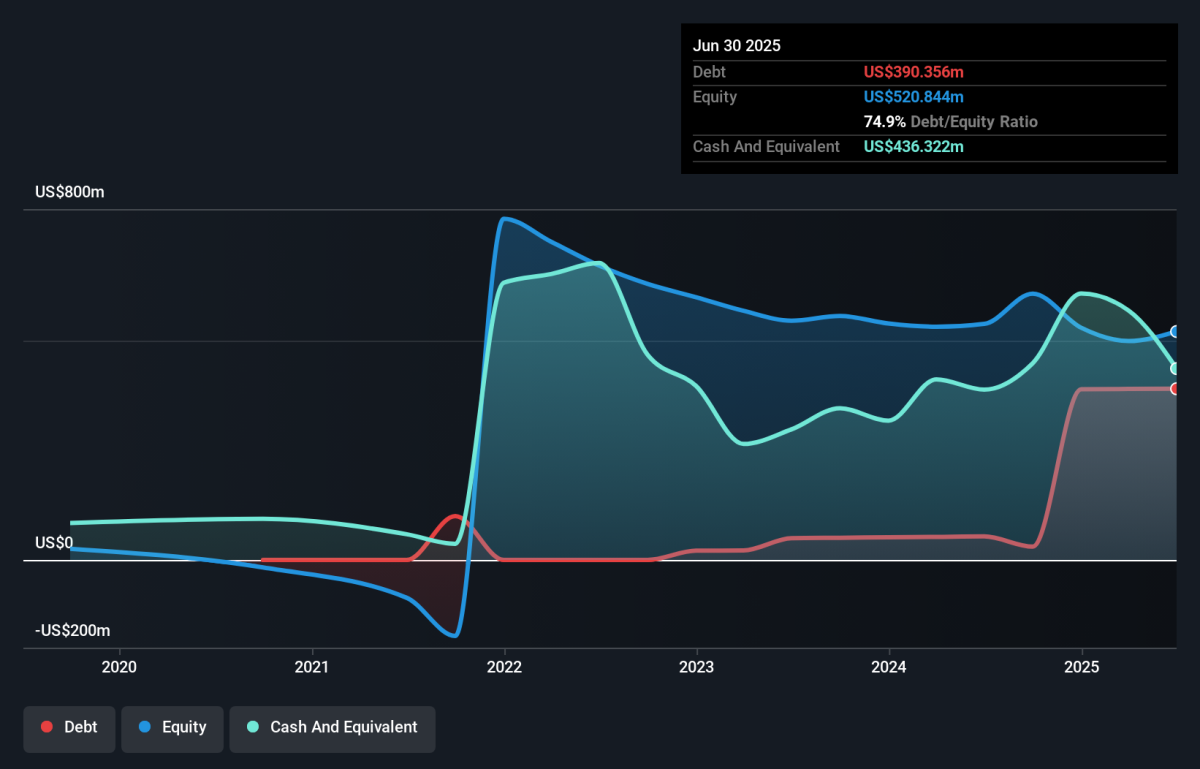The height and width of the screenshot is (769, 1200).
Task: Hide the Cash And Equivalent series
Action: pos(332,727)
